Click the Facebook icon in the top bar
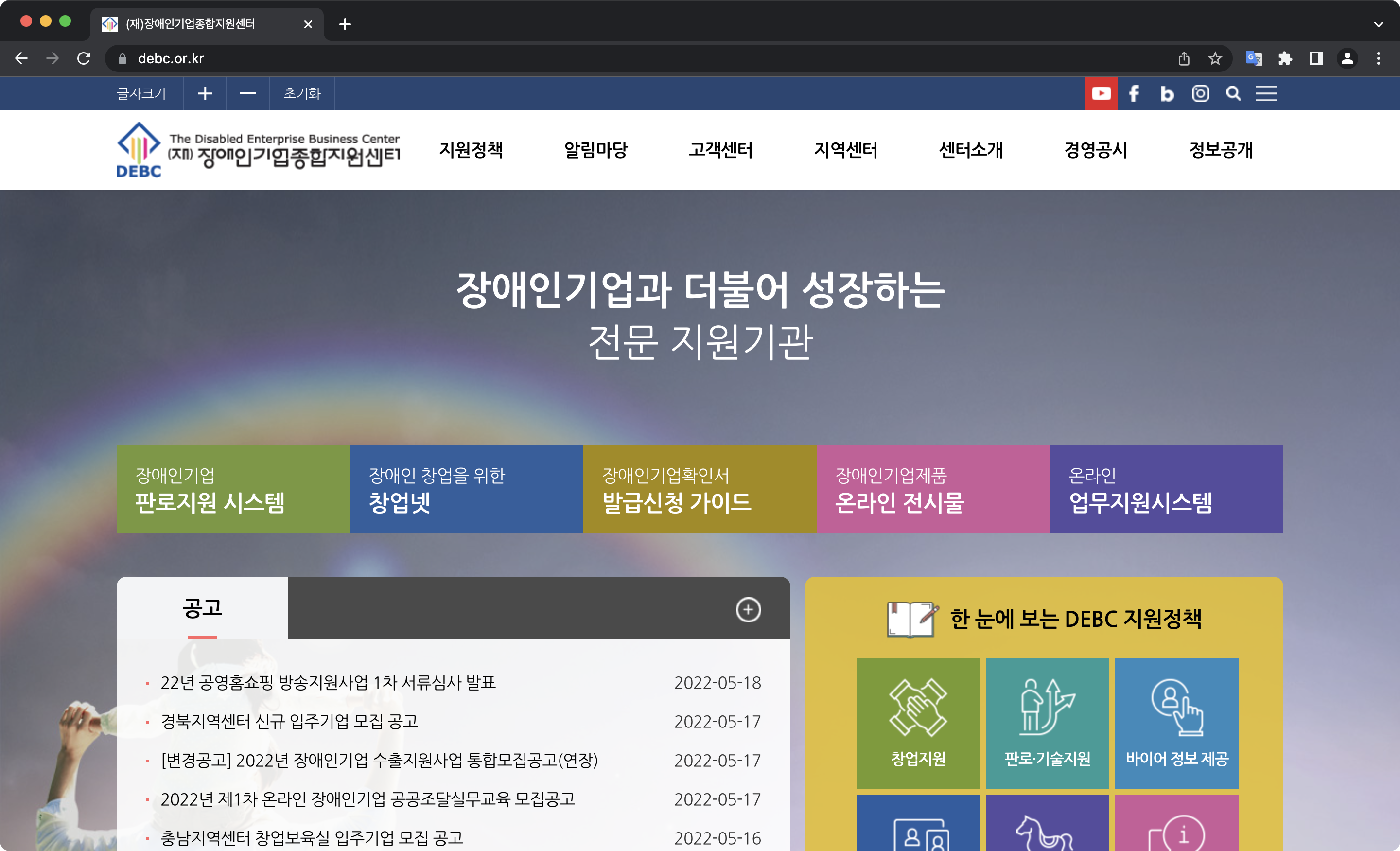1400x851 pixels. [x=1134, y=93]
